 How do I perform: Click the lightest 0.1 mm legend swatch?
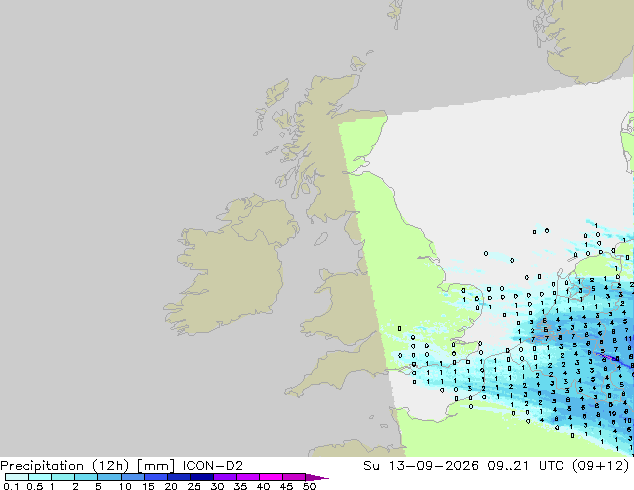17,477
